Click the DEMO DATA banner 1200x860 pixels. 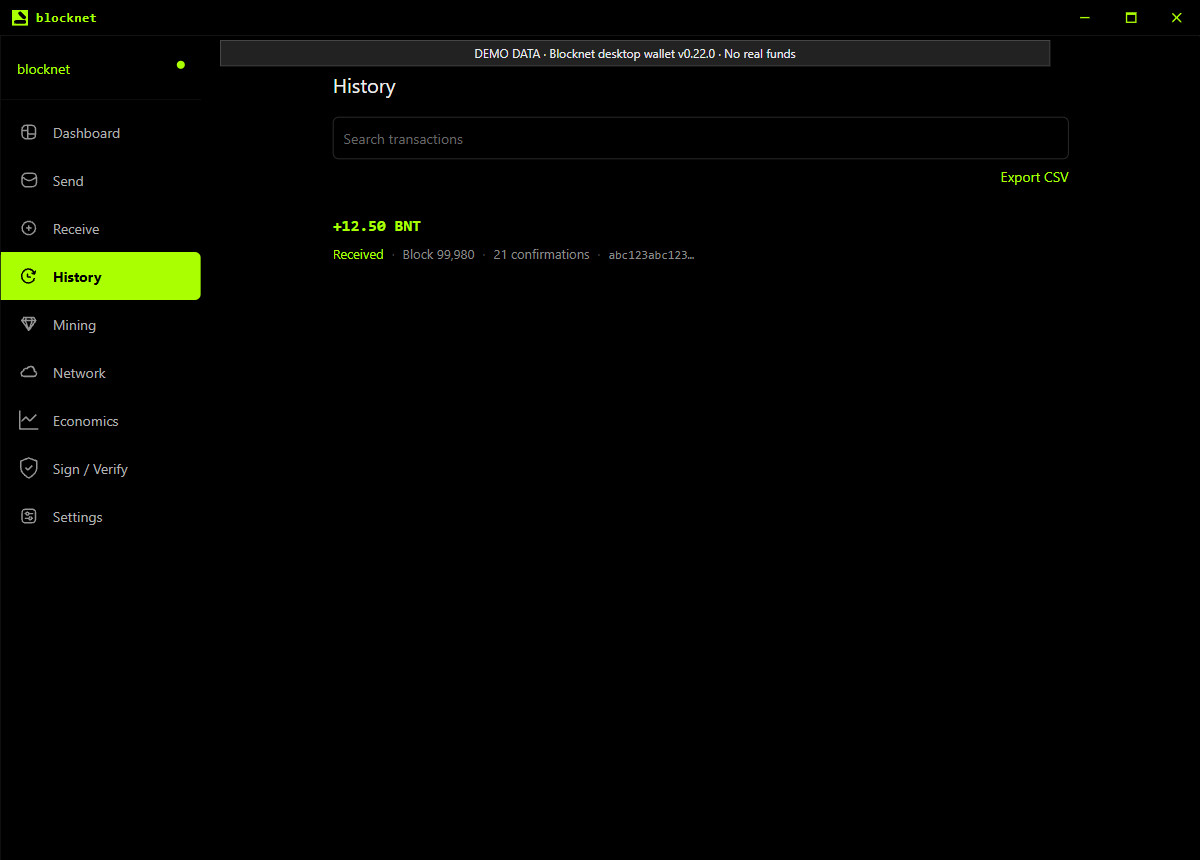[x=635, y=54]
